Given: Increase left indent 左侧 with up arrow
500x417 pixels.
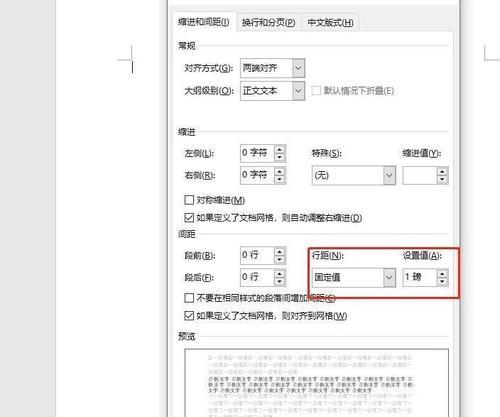Looking at the screenshot, I should point(280,149).
